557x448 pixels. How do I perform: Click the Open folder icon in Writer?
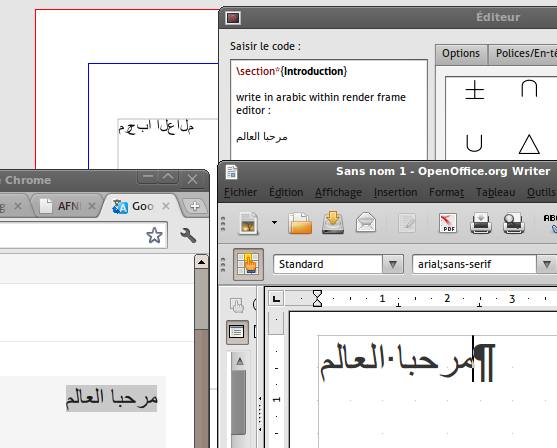300,223
